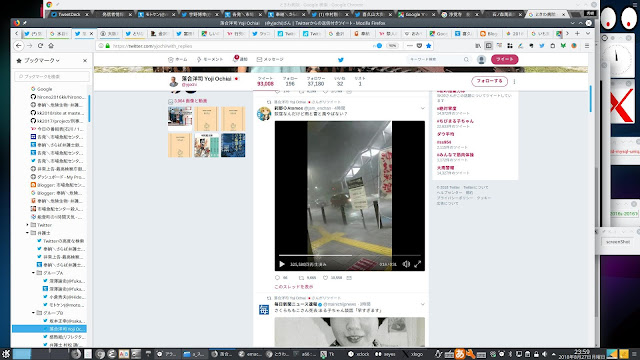This screenshot has height=360, width=640.
Task: Close the bookmarks sidebar
Action: (85, 60)
